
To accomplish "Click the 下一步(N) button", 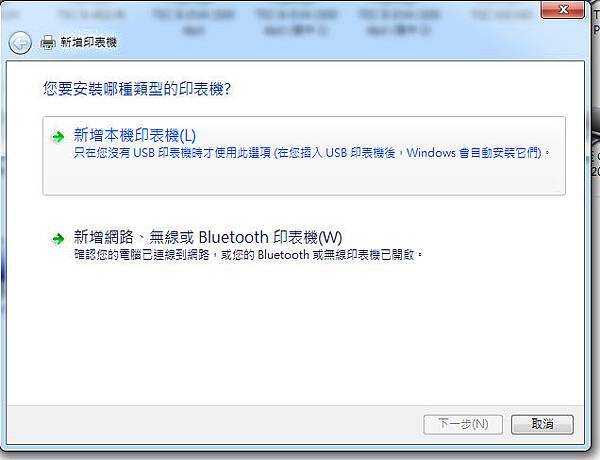I will pyautogui.click(x=463, y=424).
